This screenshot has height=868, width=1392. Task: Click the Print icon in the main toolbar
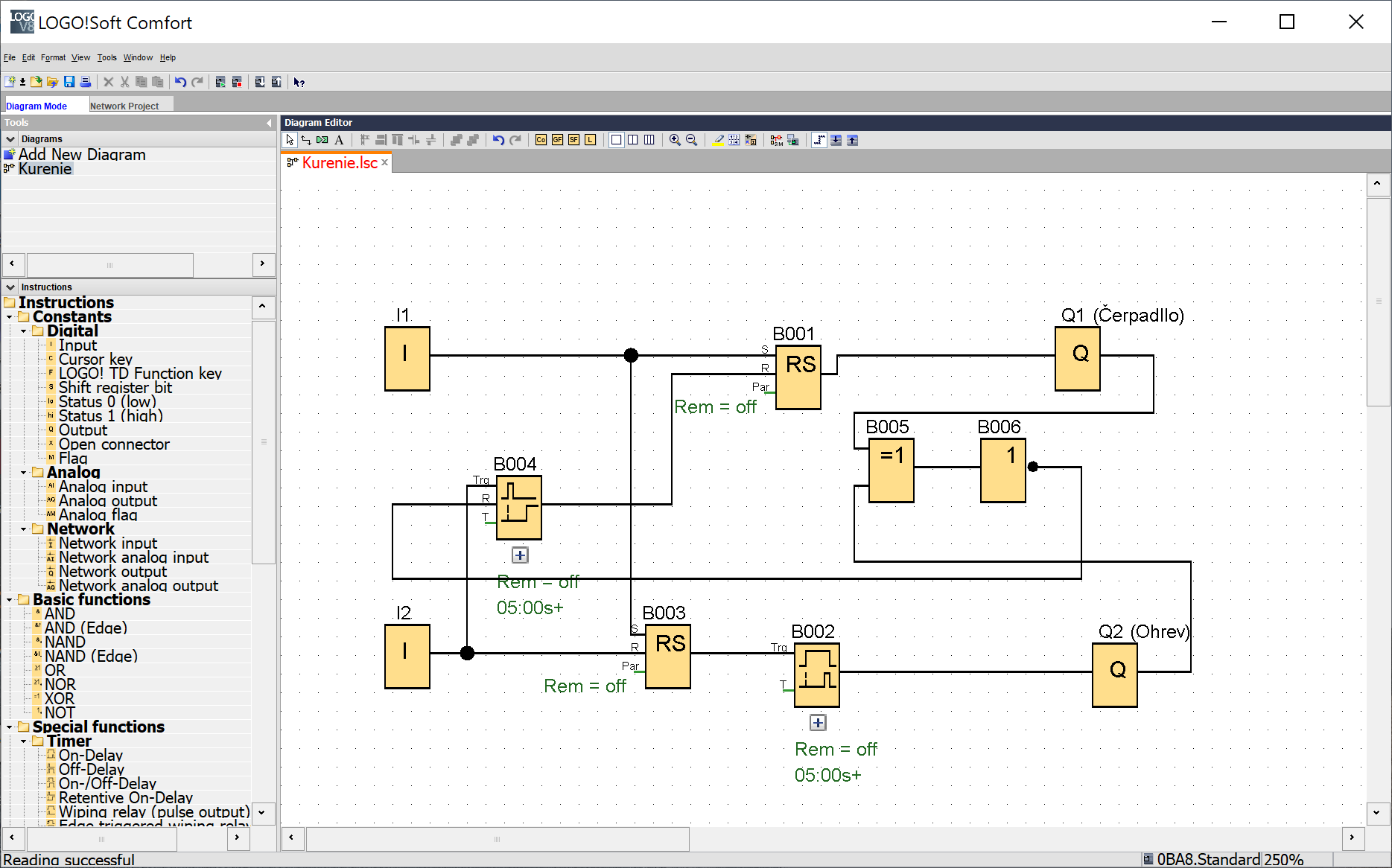point(86,82)
